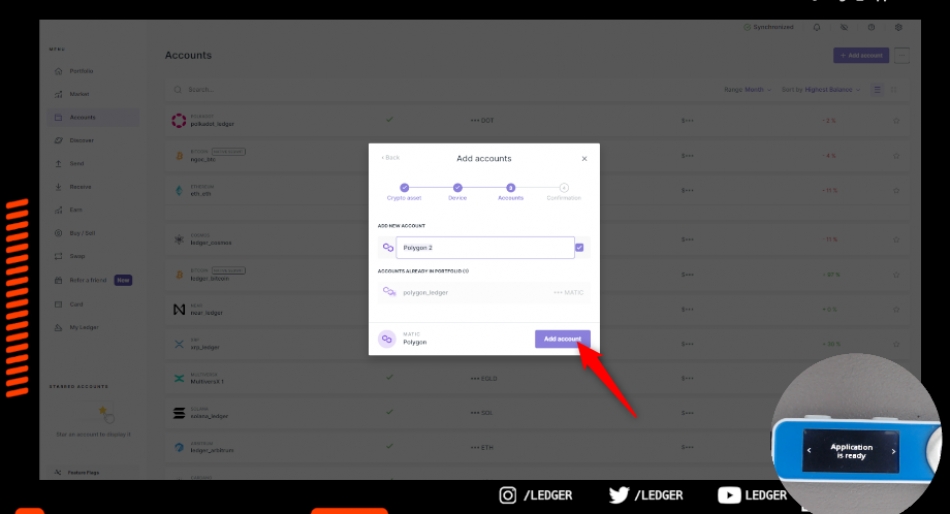Open the options menu beside Add account
950x514 pixels.
pos(902,55)
